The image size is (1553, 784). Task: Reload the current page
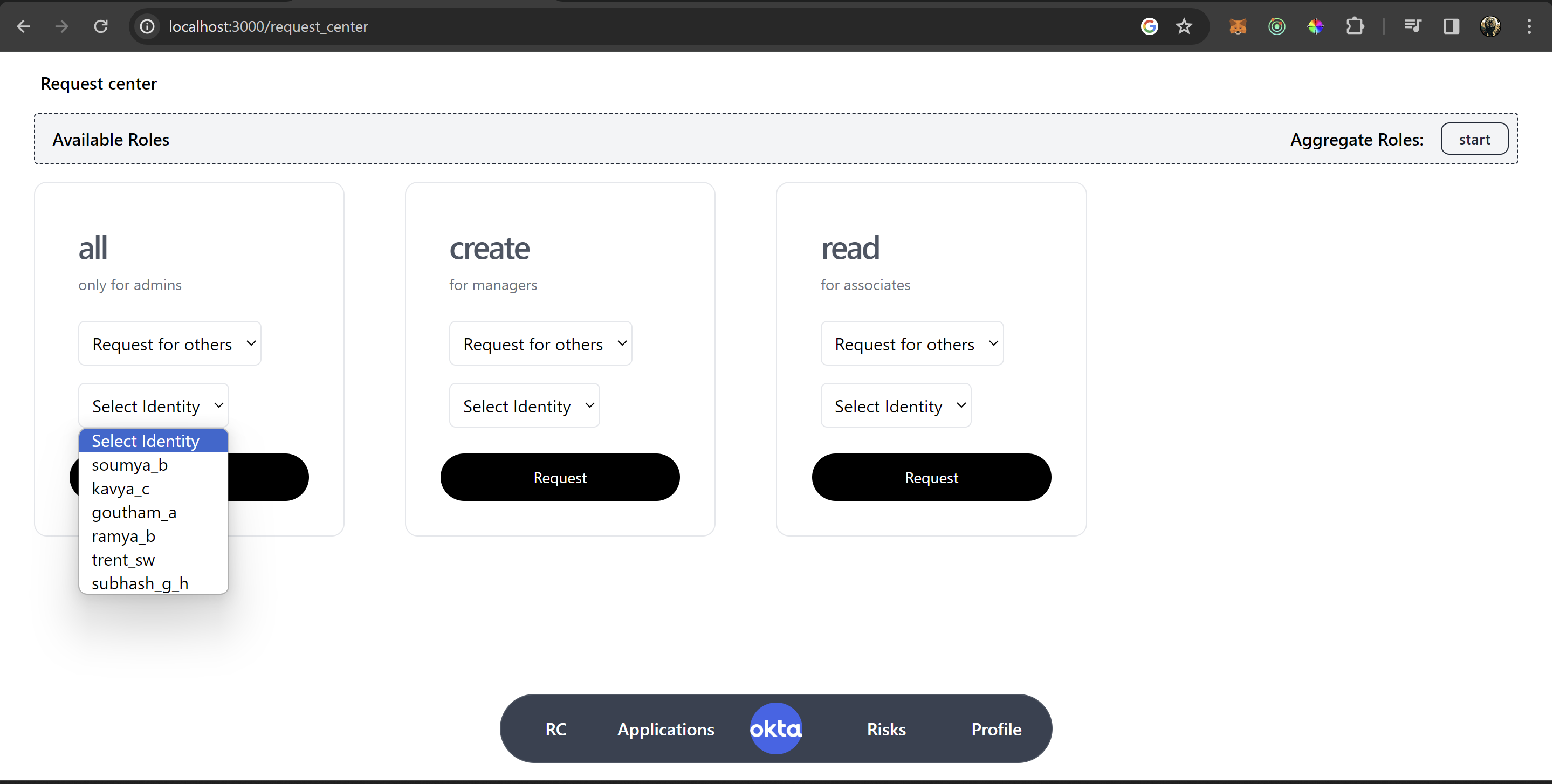pos(101,26)
